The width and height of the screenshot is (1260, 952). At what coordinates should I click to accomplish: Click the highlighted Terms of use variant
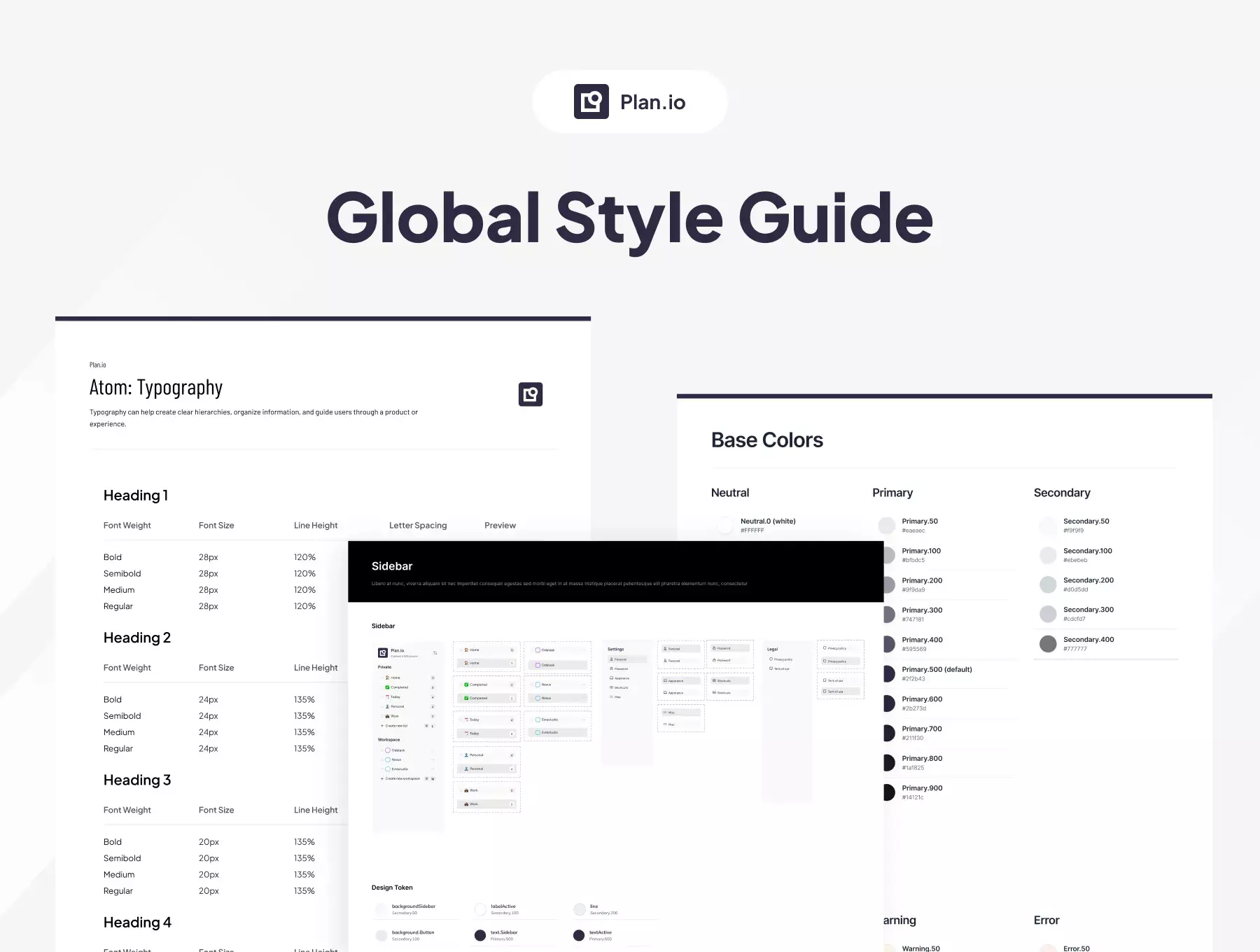[x=840, y=692]
